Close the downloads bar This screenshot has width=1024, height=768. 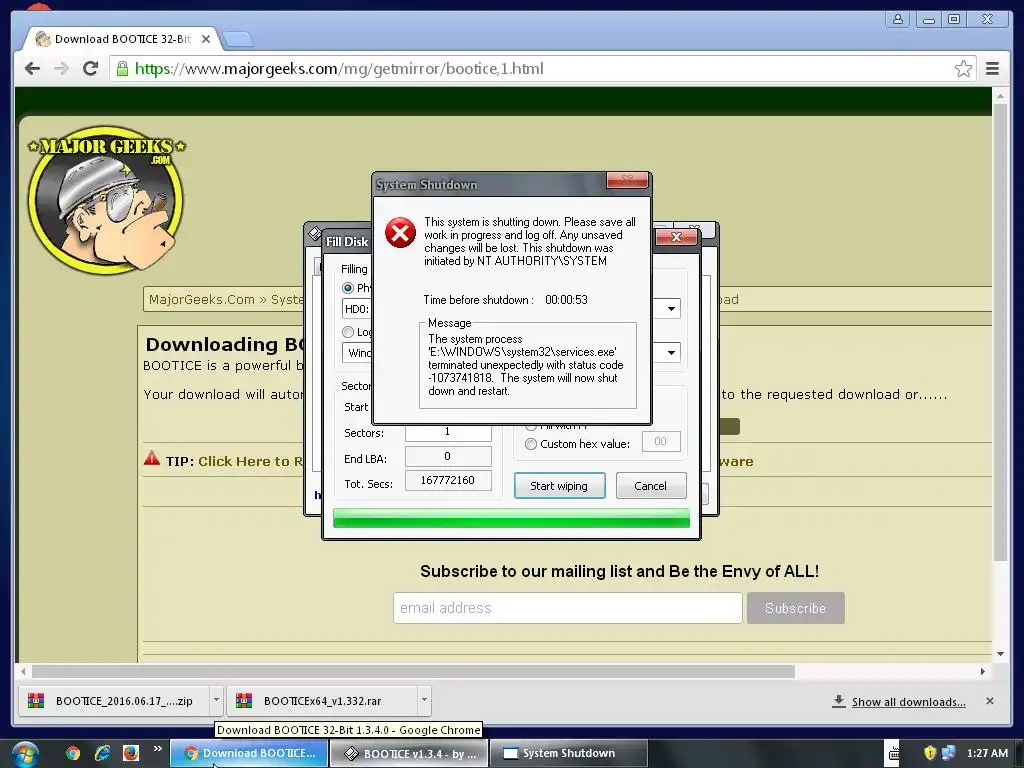989,701
